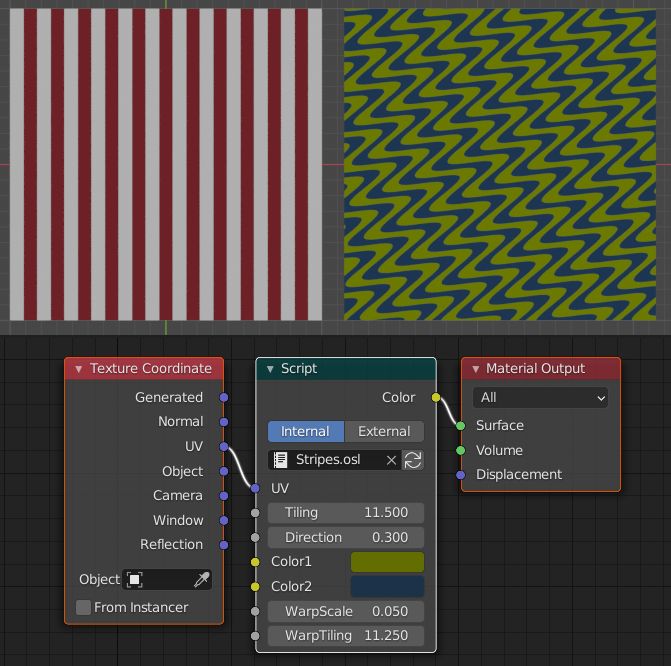
Task: Click the Material Output node title
Action: [x=535, y=369]
